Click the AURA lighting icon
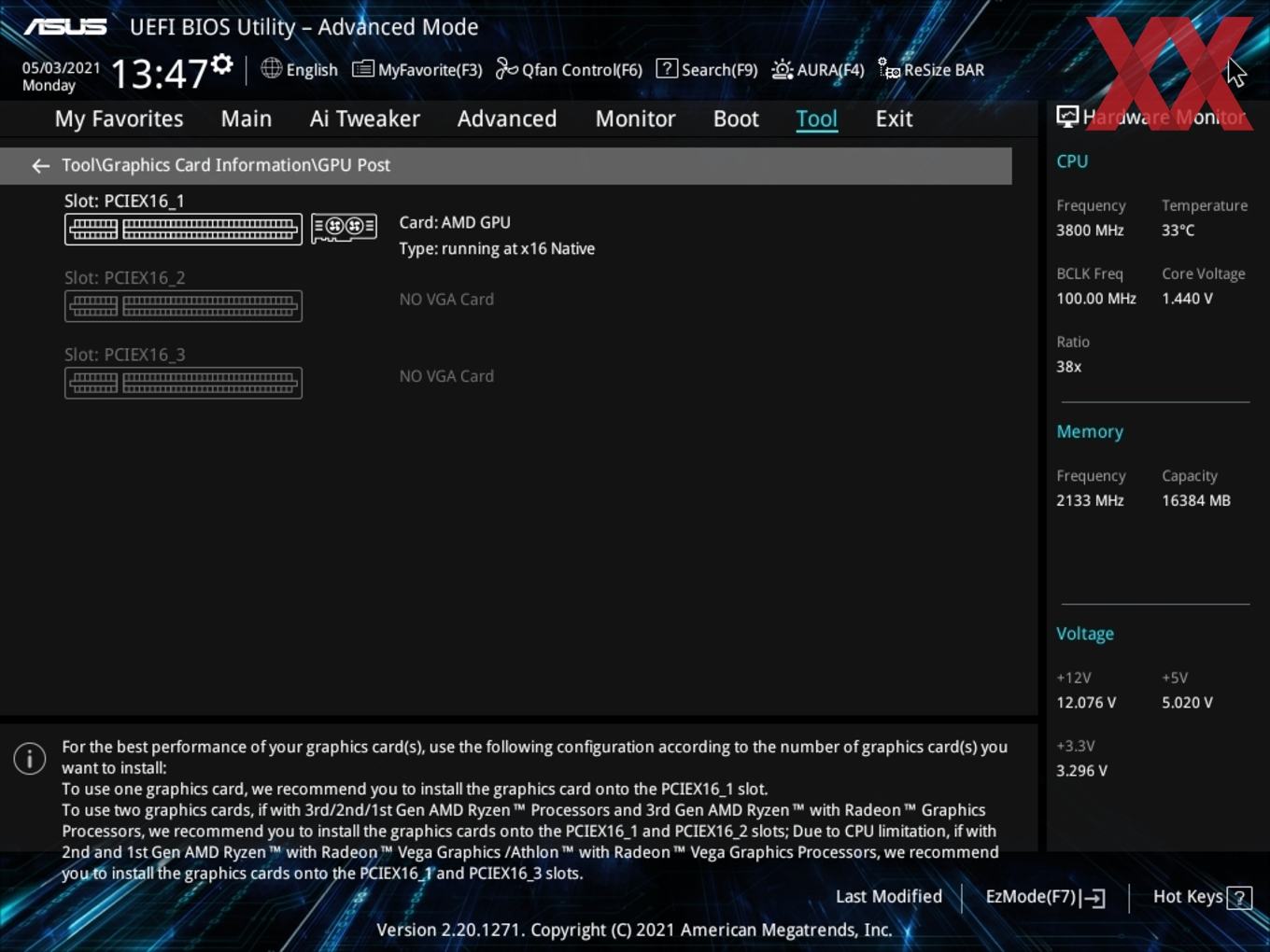This screenshot has width=1270, height=952. pos(783,69)
